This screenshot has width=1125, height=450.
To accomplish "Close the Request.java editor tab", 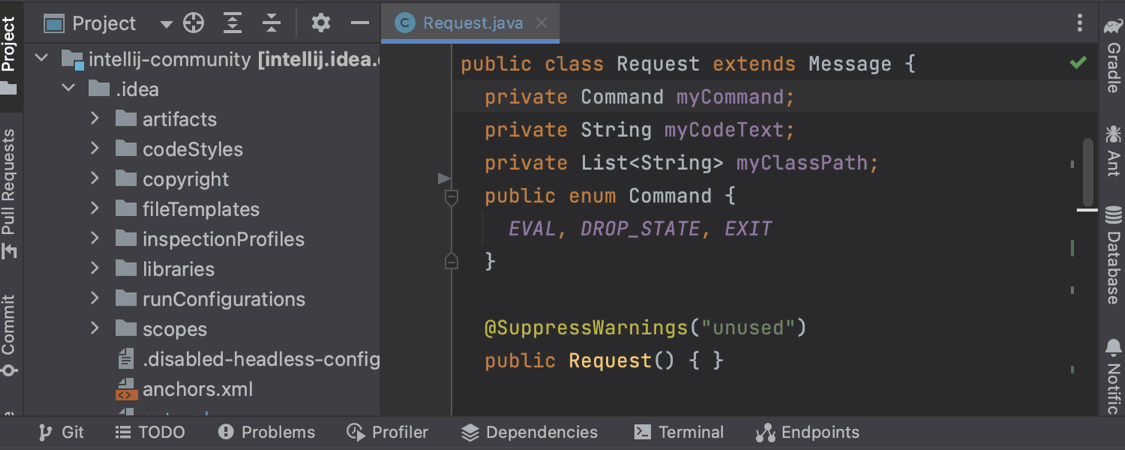I will coord(541,23).
